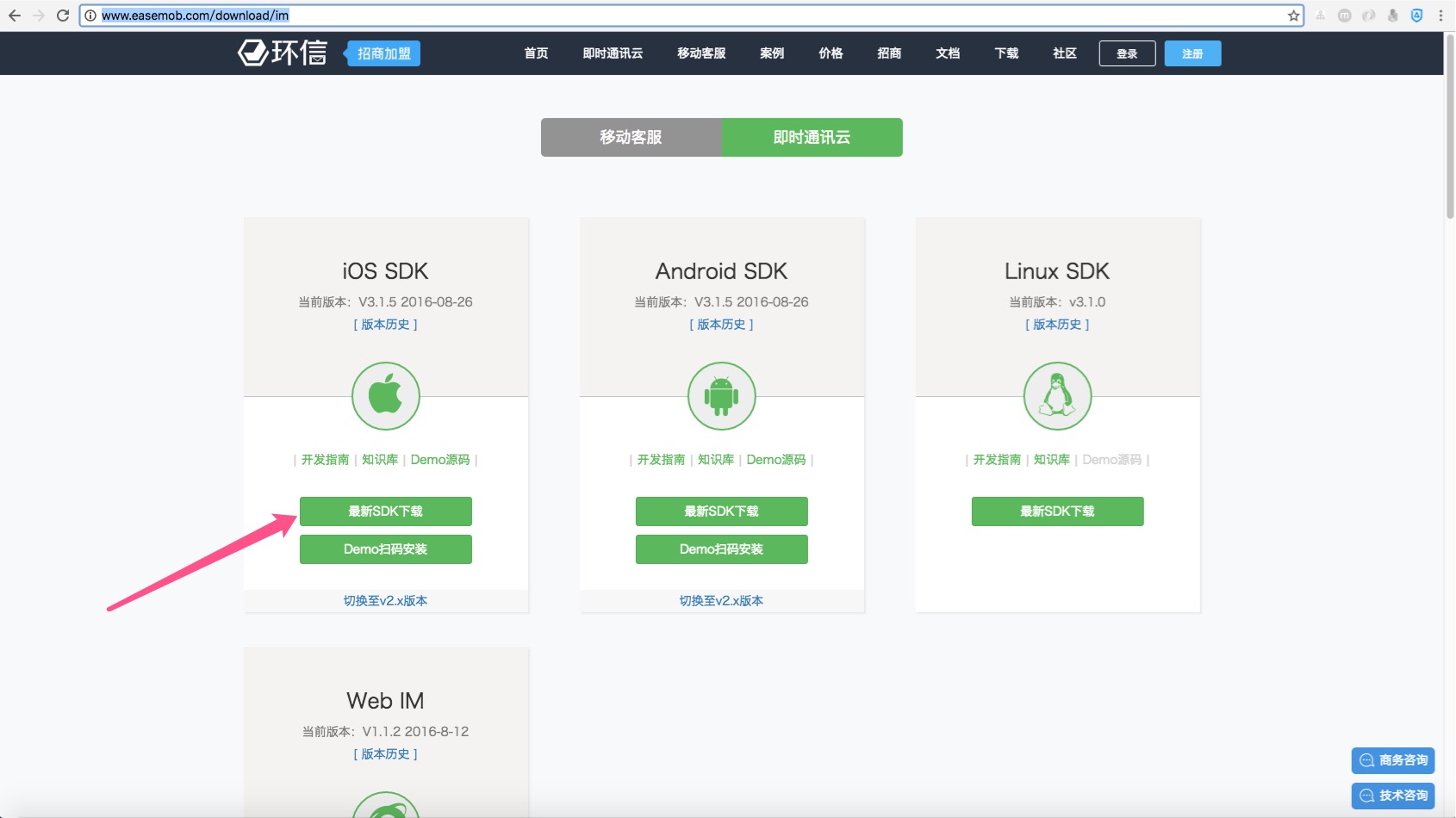Switch iOS SDK to v2.x version
Viewport: 1456px width, 818px height.
point(386,601)
